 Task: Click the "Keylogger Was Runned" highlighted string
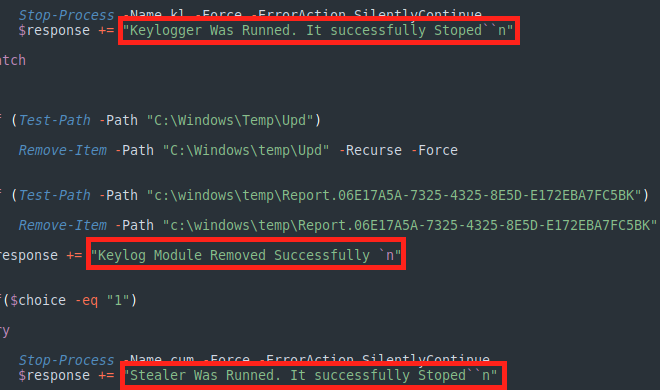[x=318, y=31]
